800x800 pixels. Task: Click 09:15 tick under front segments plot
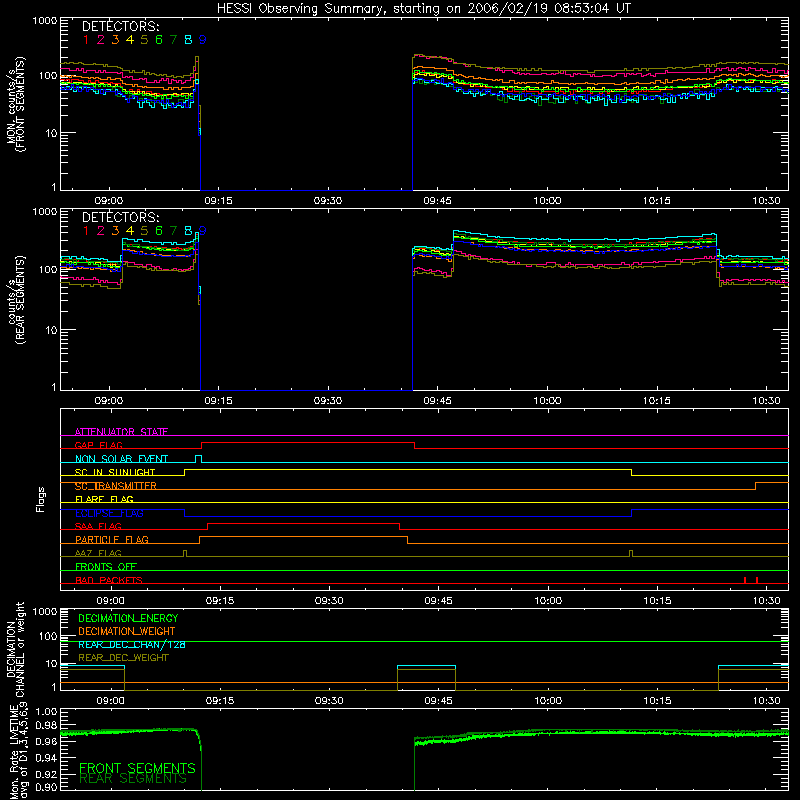[218, 201]
